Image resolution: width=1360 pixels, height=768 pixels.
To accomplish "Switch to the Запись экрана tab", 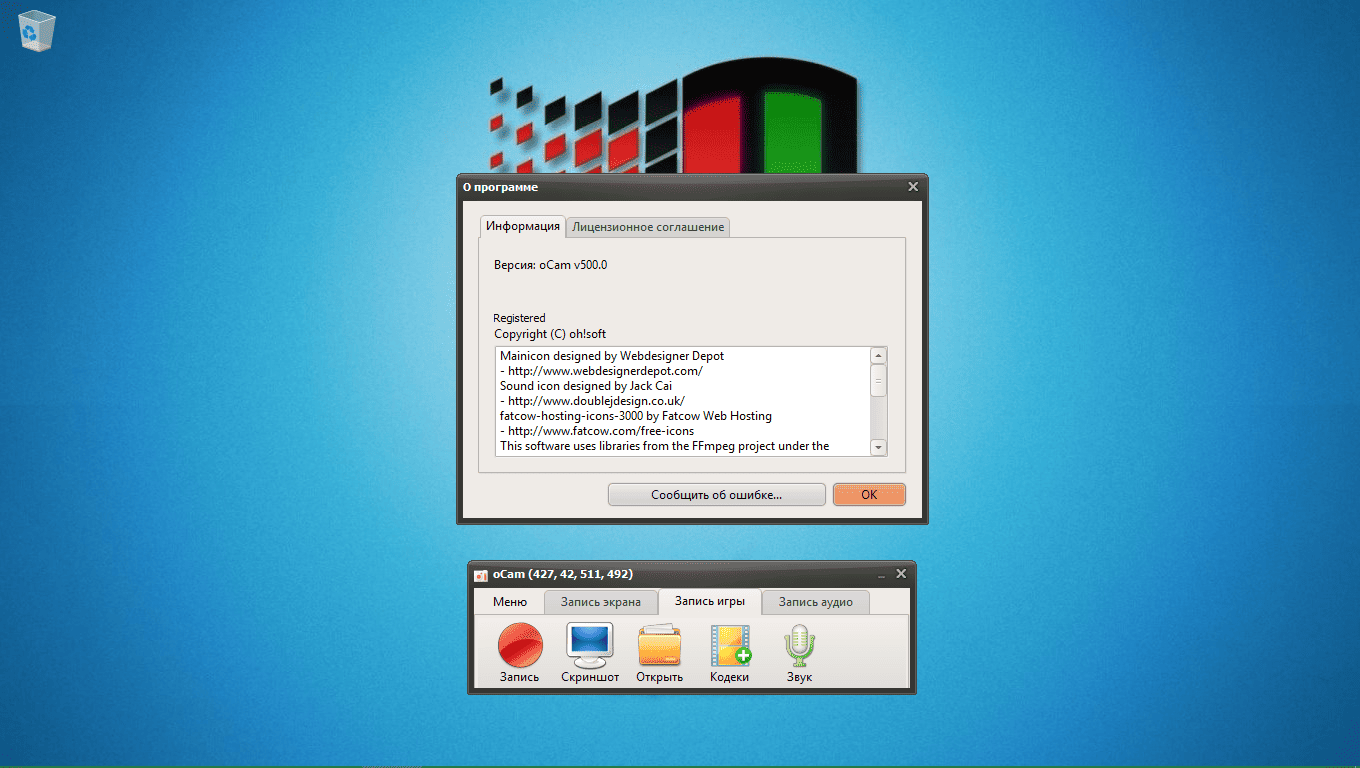I will (x=601, y=602).
